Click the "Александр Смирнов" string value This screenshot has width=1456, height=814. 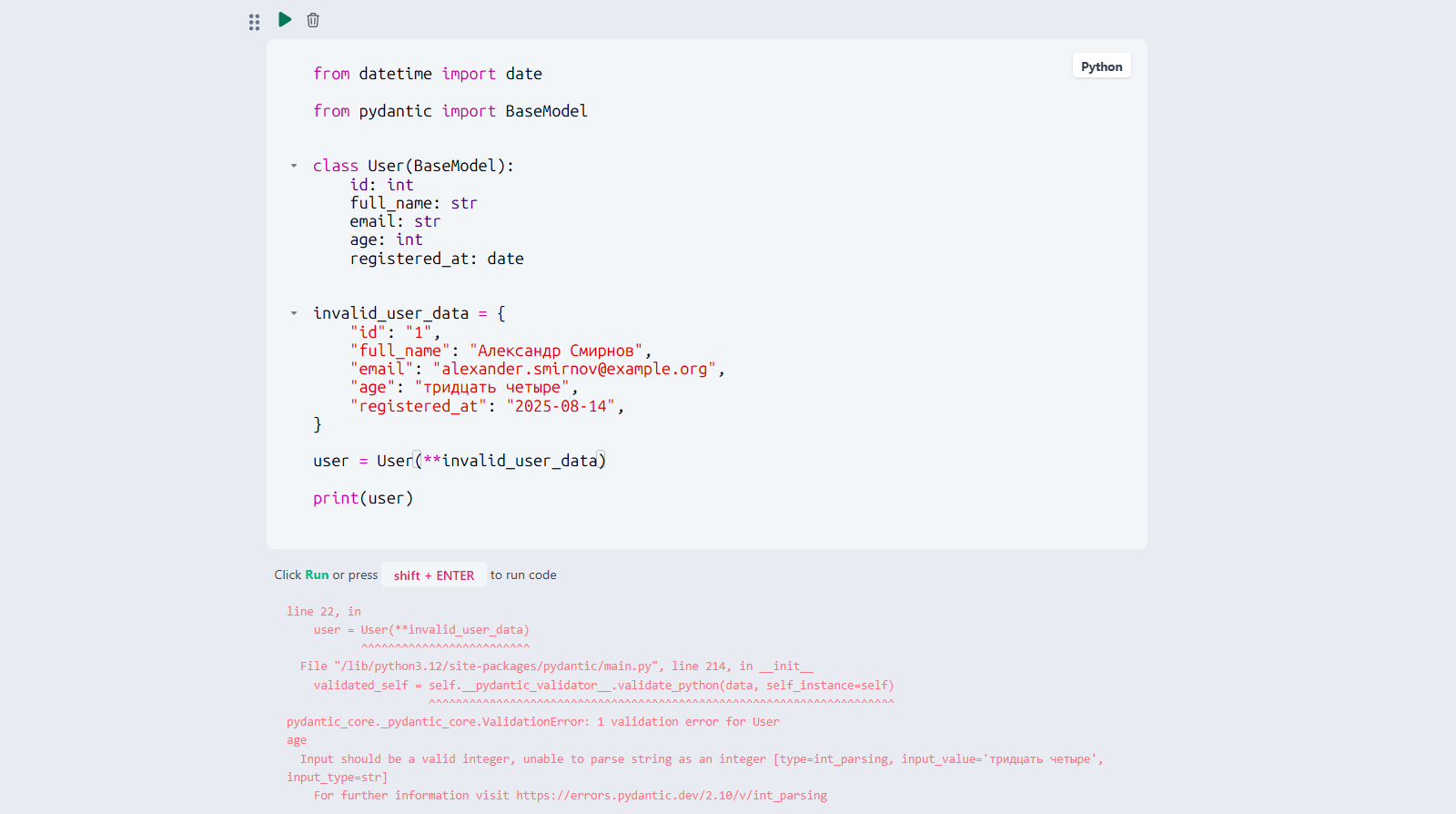click(x=556, y=351)
